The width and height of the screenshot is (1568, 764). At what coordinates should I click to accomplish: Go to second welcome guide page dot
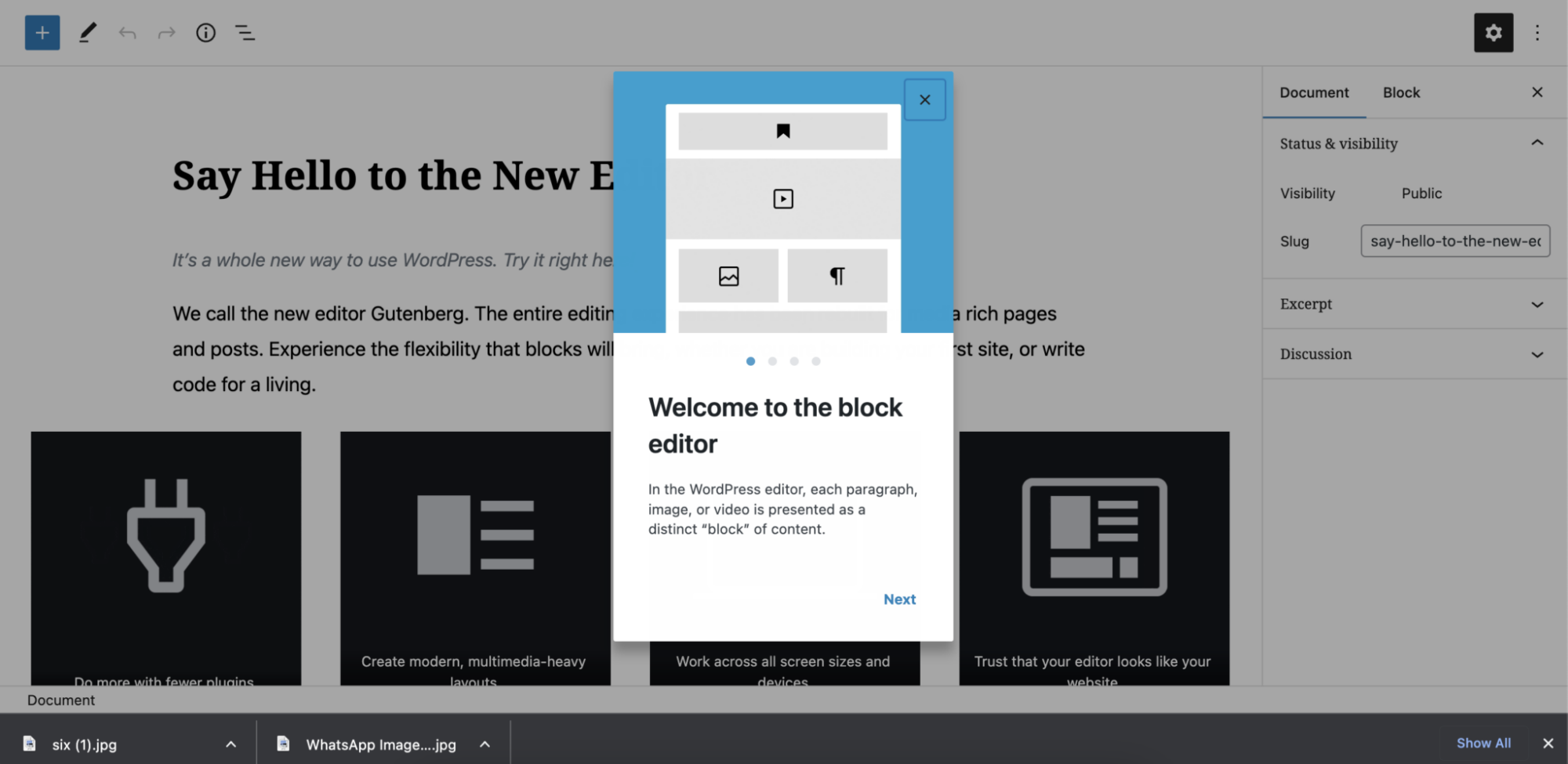[x=772, y=361]
